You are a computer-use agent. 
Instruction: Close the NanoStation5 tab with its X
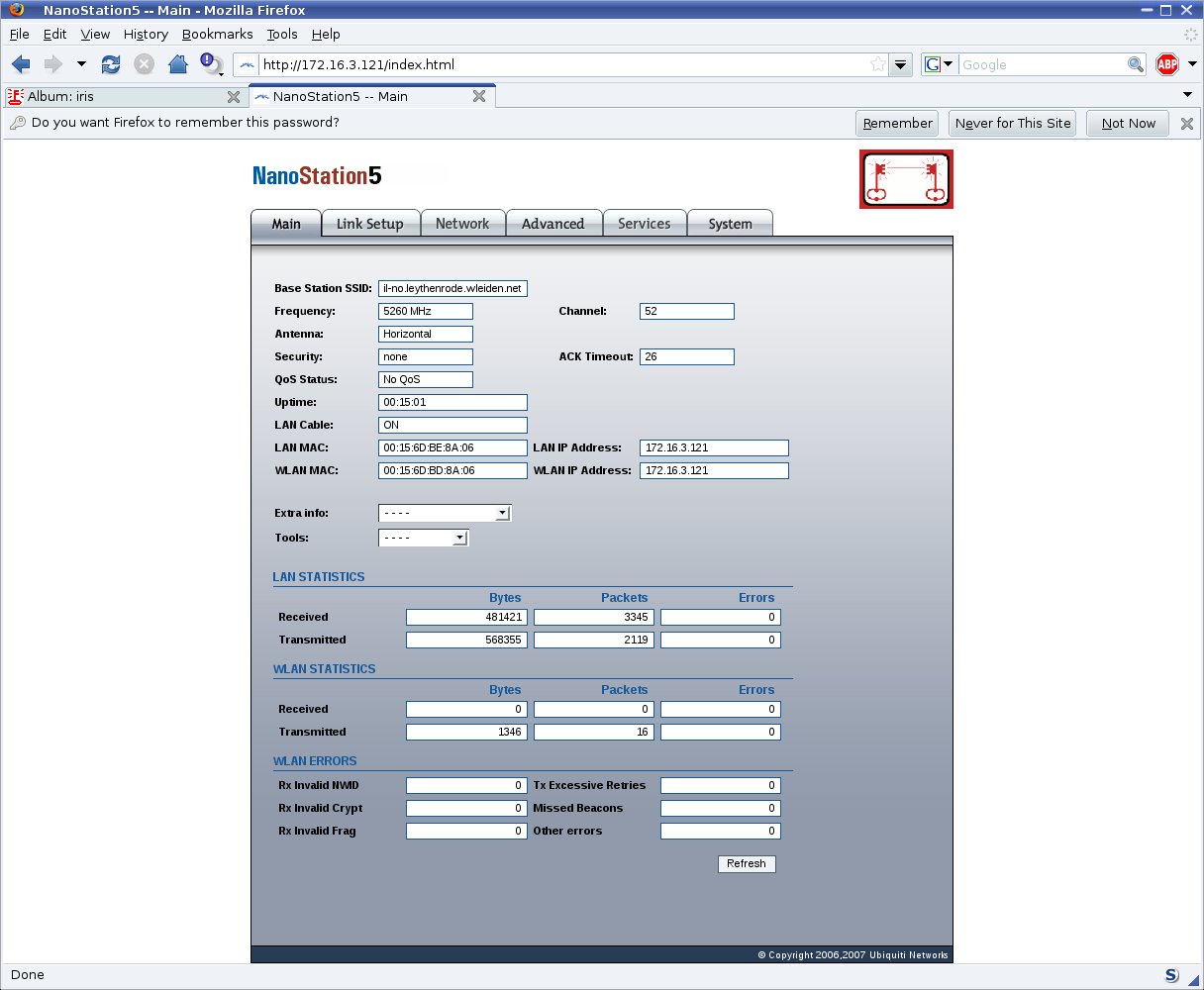(478, 96)
